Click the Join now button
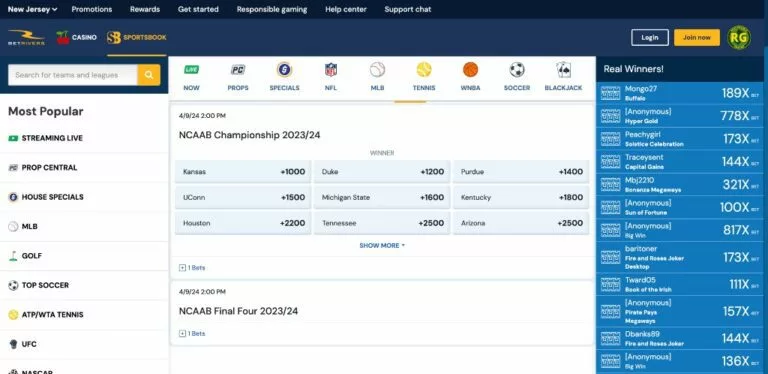Image resolution: width=768 pixels, height=374 pixels. 696,37
